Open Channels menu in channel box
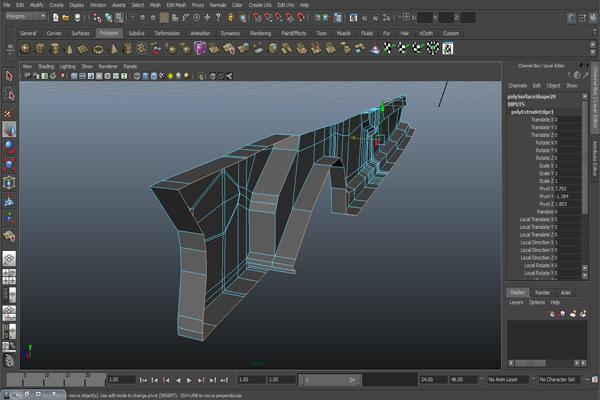600x400 pixels. [x=517, y=85]
